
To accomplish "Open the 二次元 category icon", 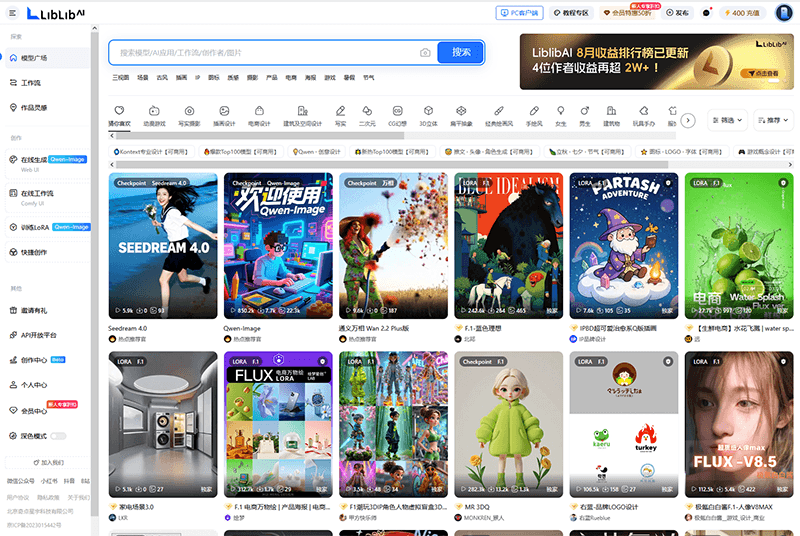I will (368, 111).
